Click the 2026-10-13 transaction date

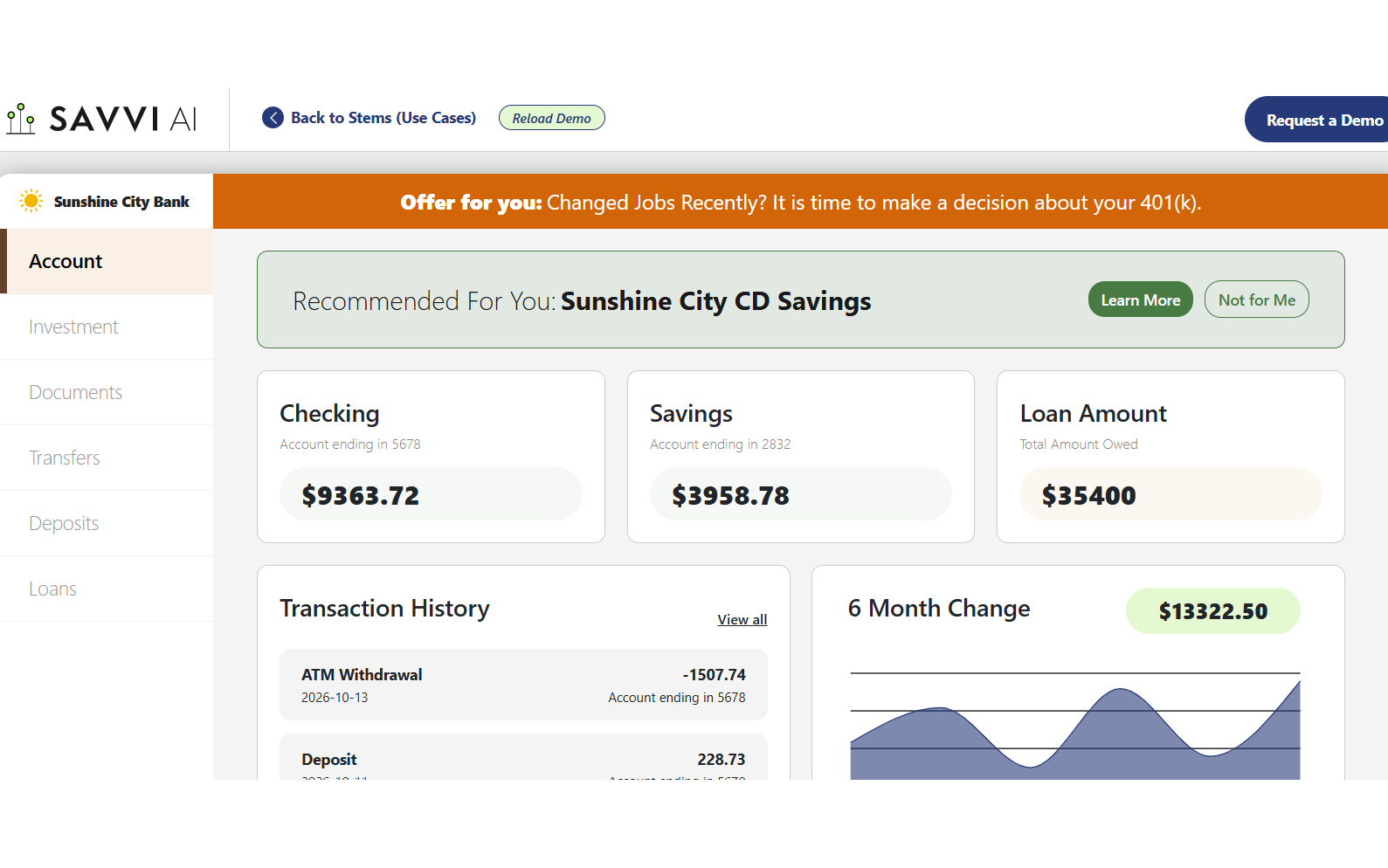point(335,698)
